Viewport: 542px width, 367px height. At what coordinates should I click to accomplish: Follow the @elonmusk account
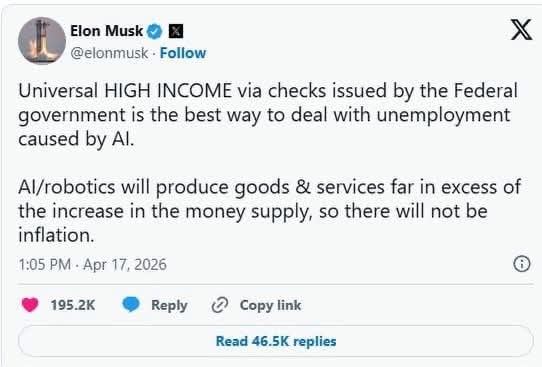[183, 53]
